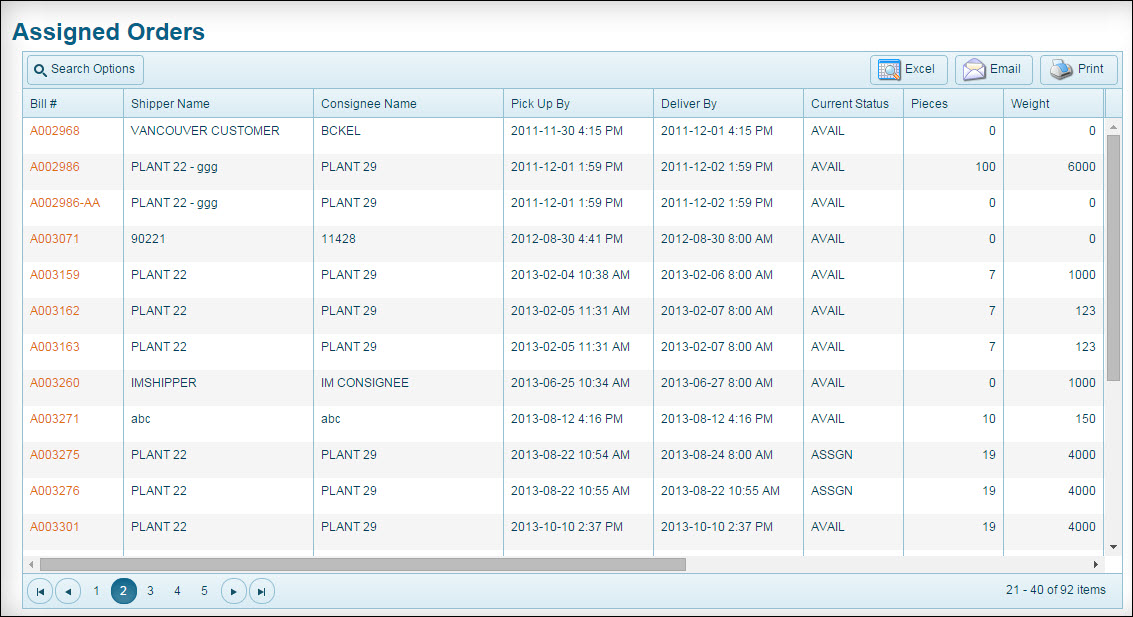Sort by Consignee Name column header
Image resolution: width=1133 pixels, height=617 pixels.
click(x=408, y=103)
